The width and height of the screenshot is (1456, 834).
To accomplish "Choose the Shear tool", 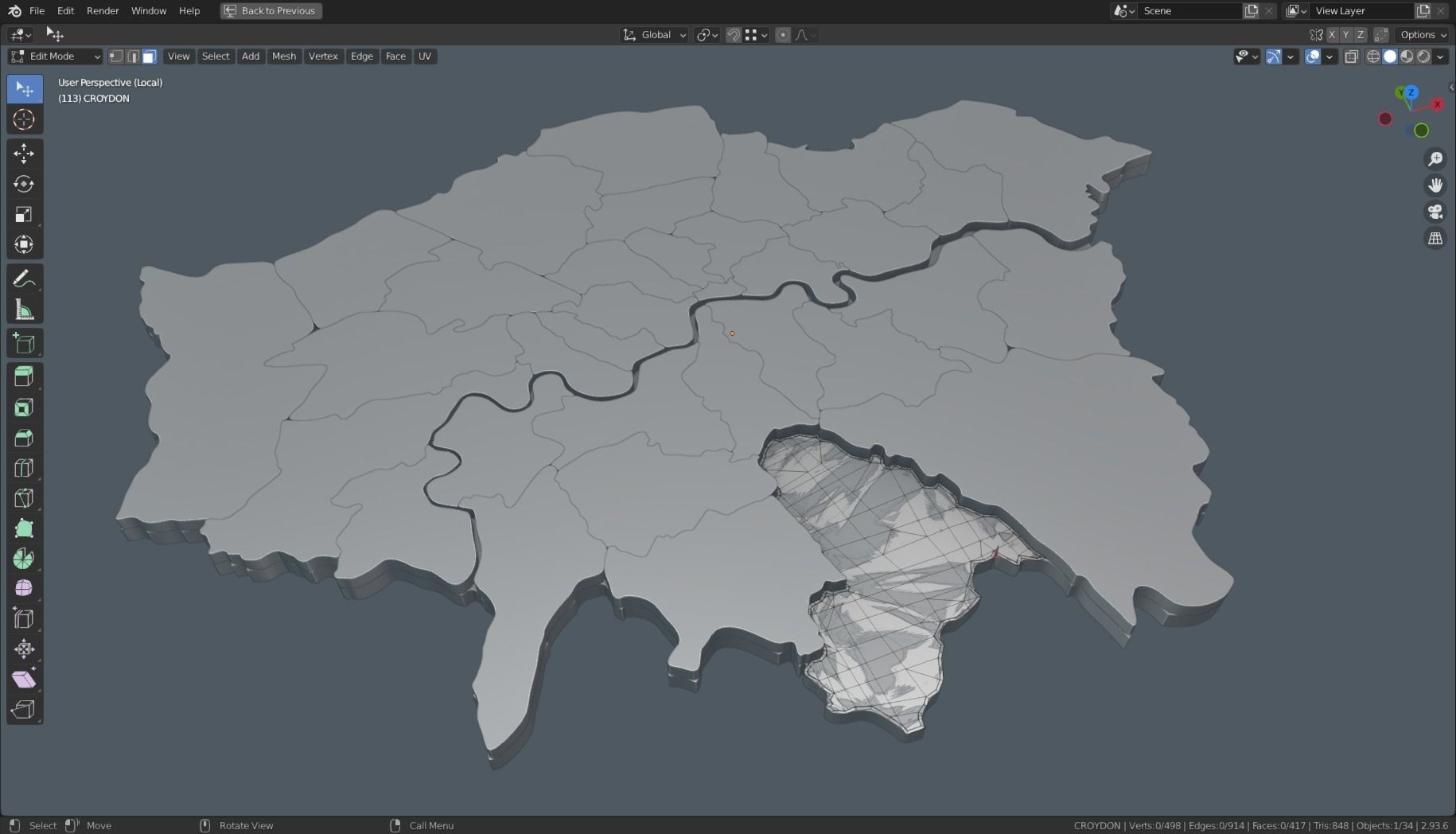I will 25,679.
